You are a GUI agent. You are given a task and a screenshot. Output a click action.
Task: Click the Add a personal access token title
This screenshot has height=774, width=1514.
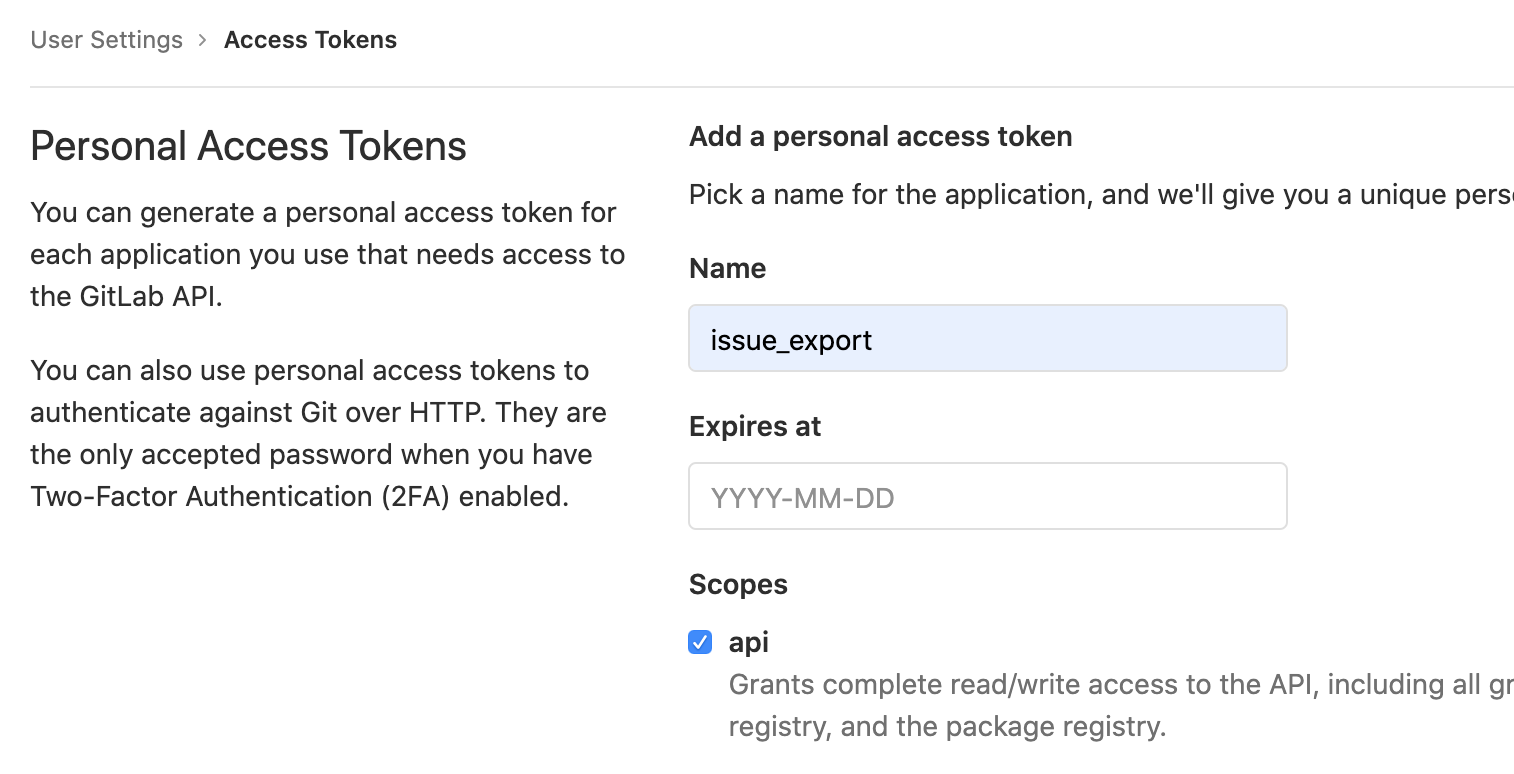click(880, 136)
